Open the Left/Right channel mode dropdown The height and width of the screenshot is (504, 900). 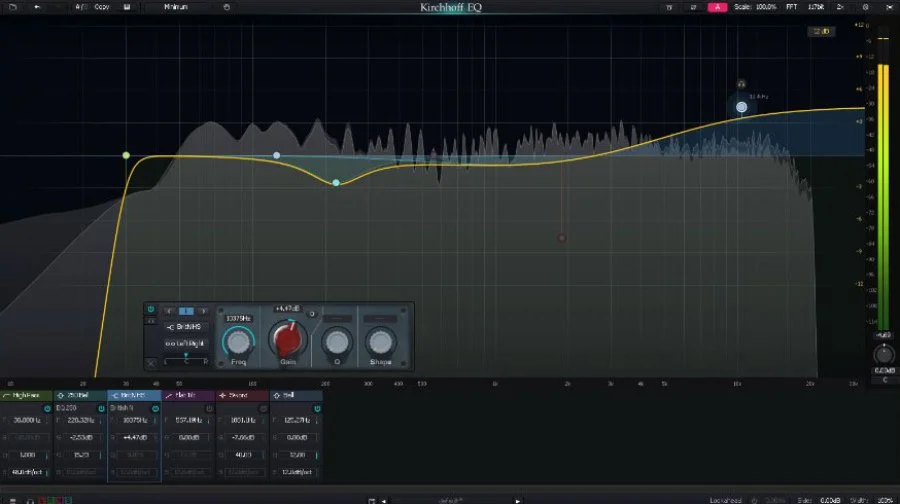(185, 343)
